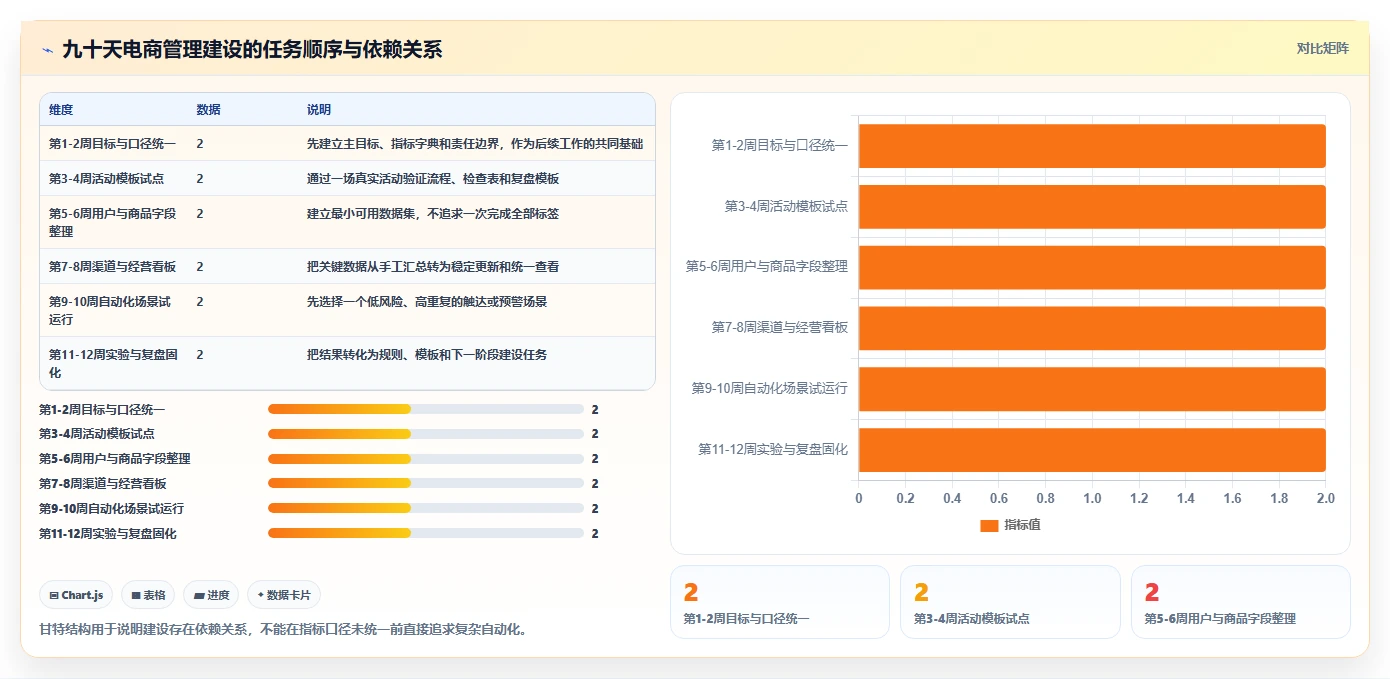Select the Chart.js tag chip
The image size is (1390, 679).
pos(77,595)
